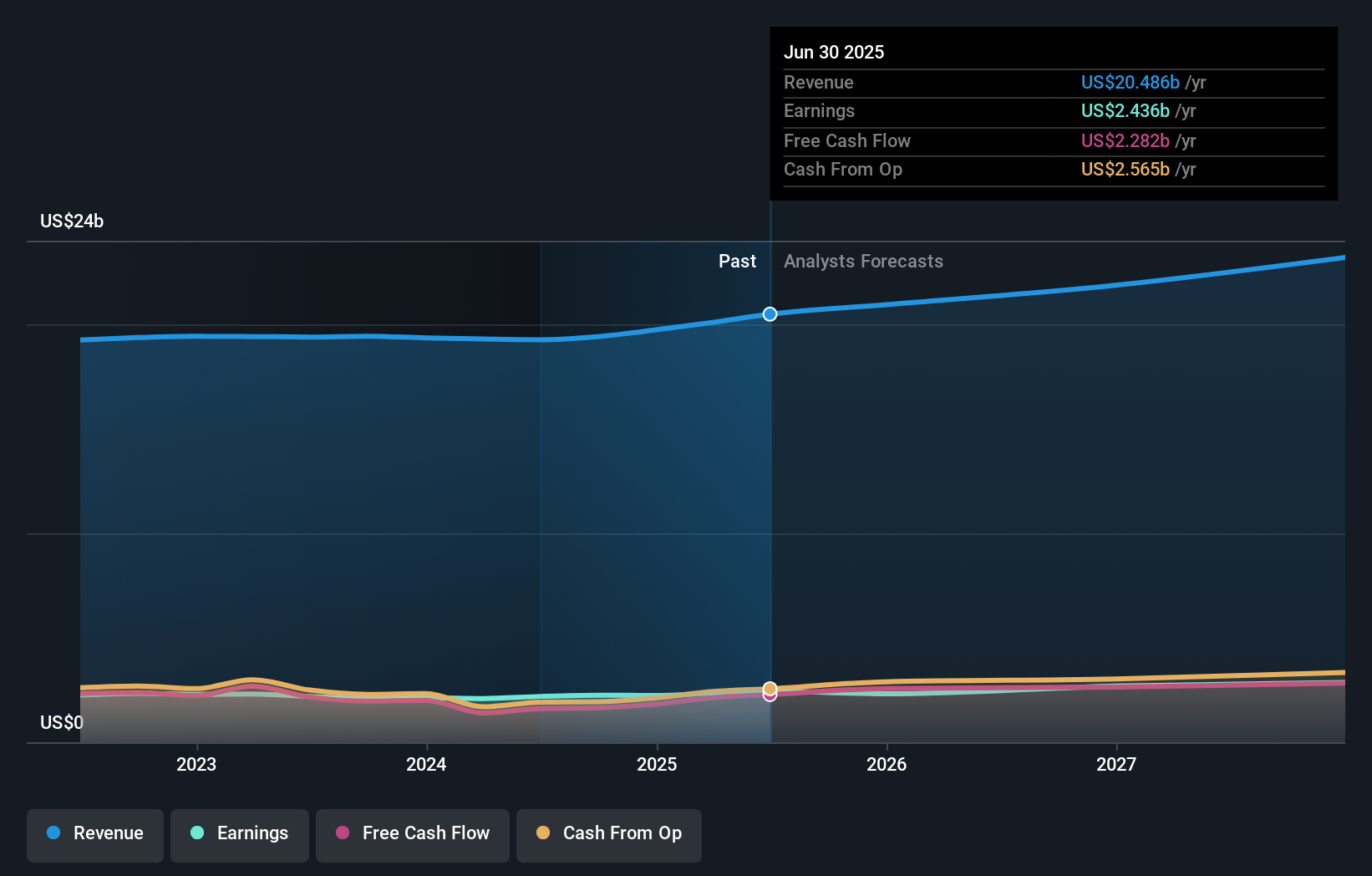Toggle the Revenue series visibility

[94, 835]
